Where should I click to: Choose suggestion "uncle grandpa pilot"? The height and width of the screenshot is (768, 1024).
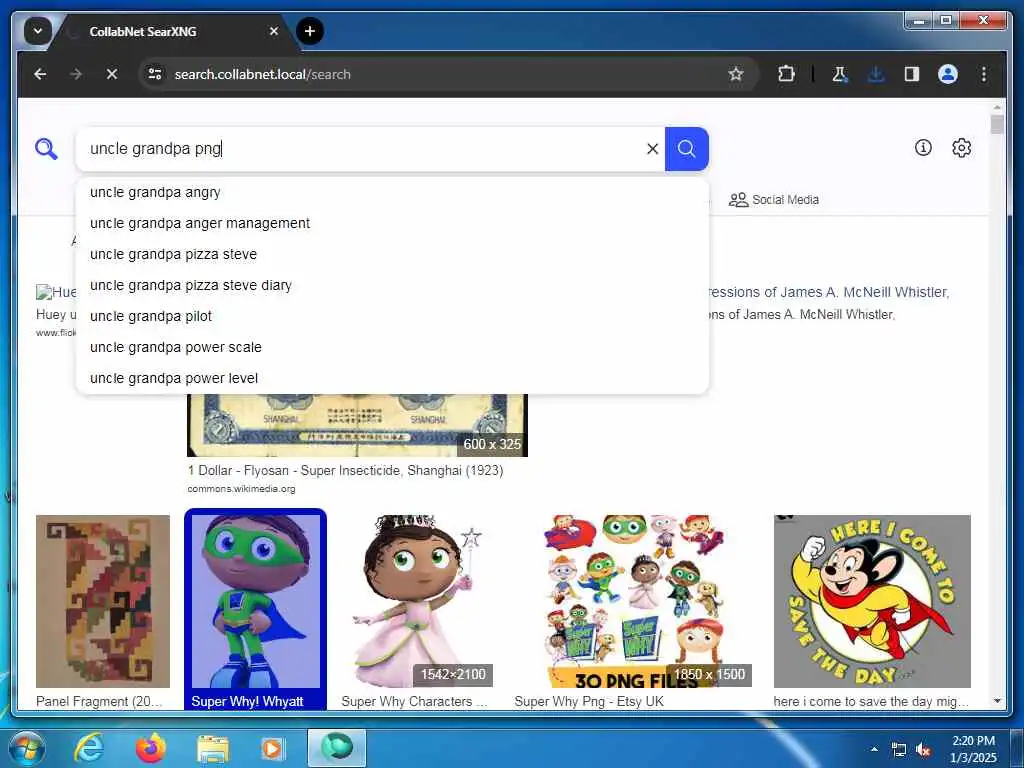392,316
